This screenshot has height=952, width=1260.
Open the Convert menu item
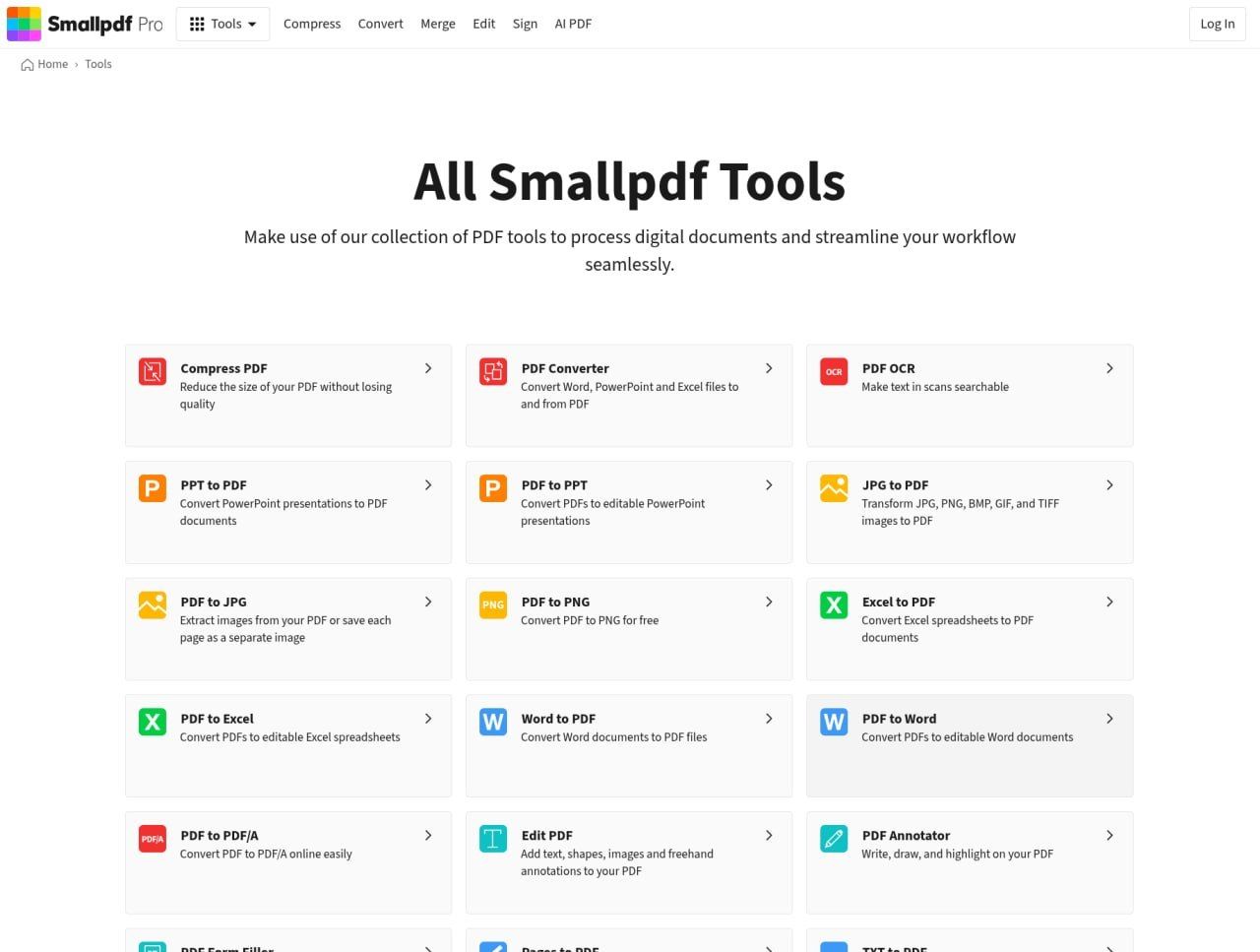click(x=381, y=24)
